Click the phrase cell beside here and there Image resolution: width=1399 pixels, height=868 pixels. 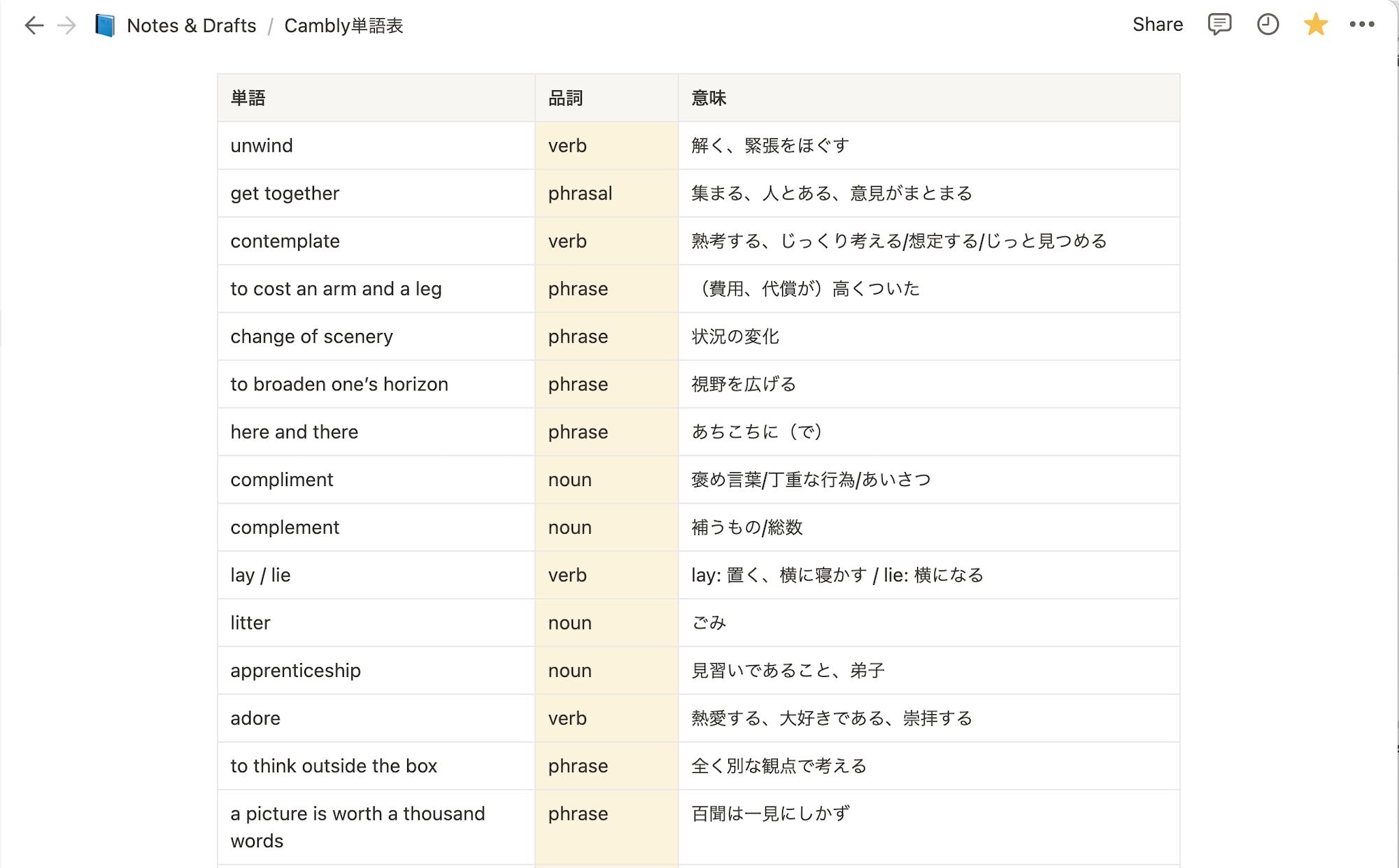click(577, 432)
